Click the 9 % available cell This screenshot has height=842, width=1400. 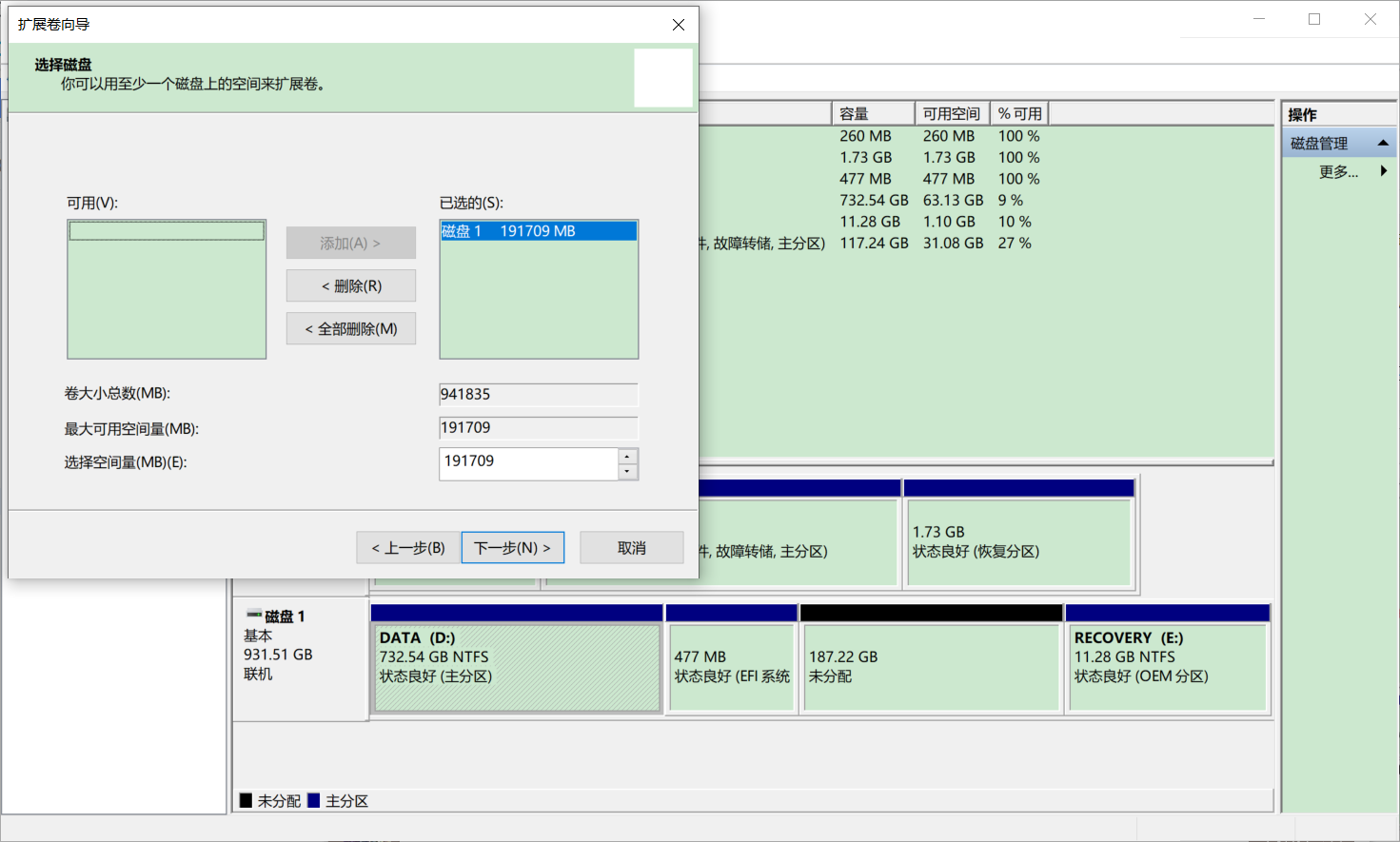click(x=1011, y=200)
